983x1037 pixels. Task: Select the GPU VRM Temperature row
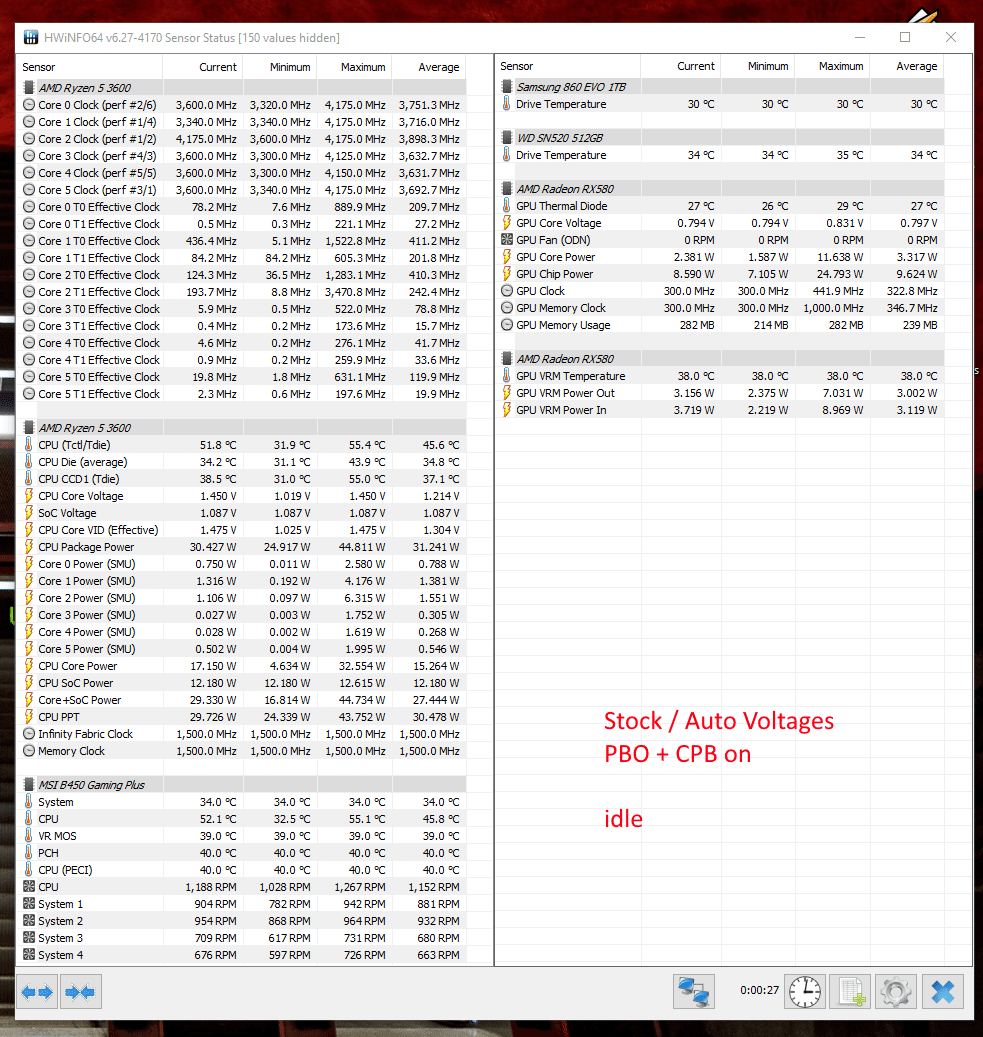click(720, 376)
